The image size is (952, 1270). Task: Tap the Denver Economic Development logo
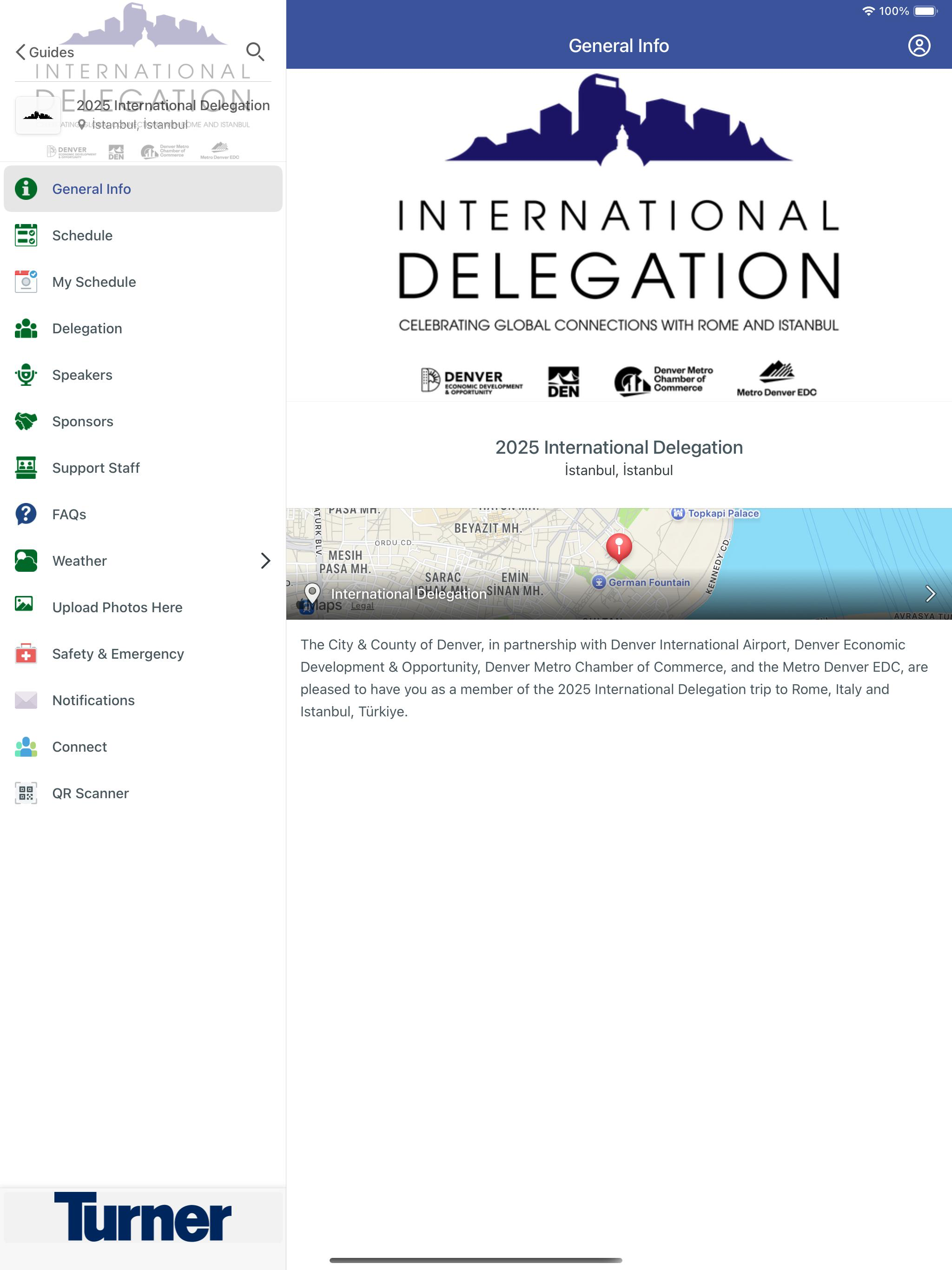[x=471, y=380]
